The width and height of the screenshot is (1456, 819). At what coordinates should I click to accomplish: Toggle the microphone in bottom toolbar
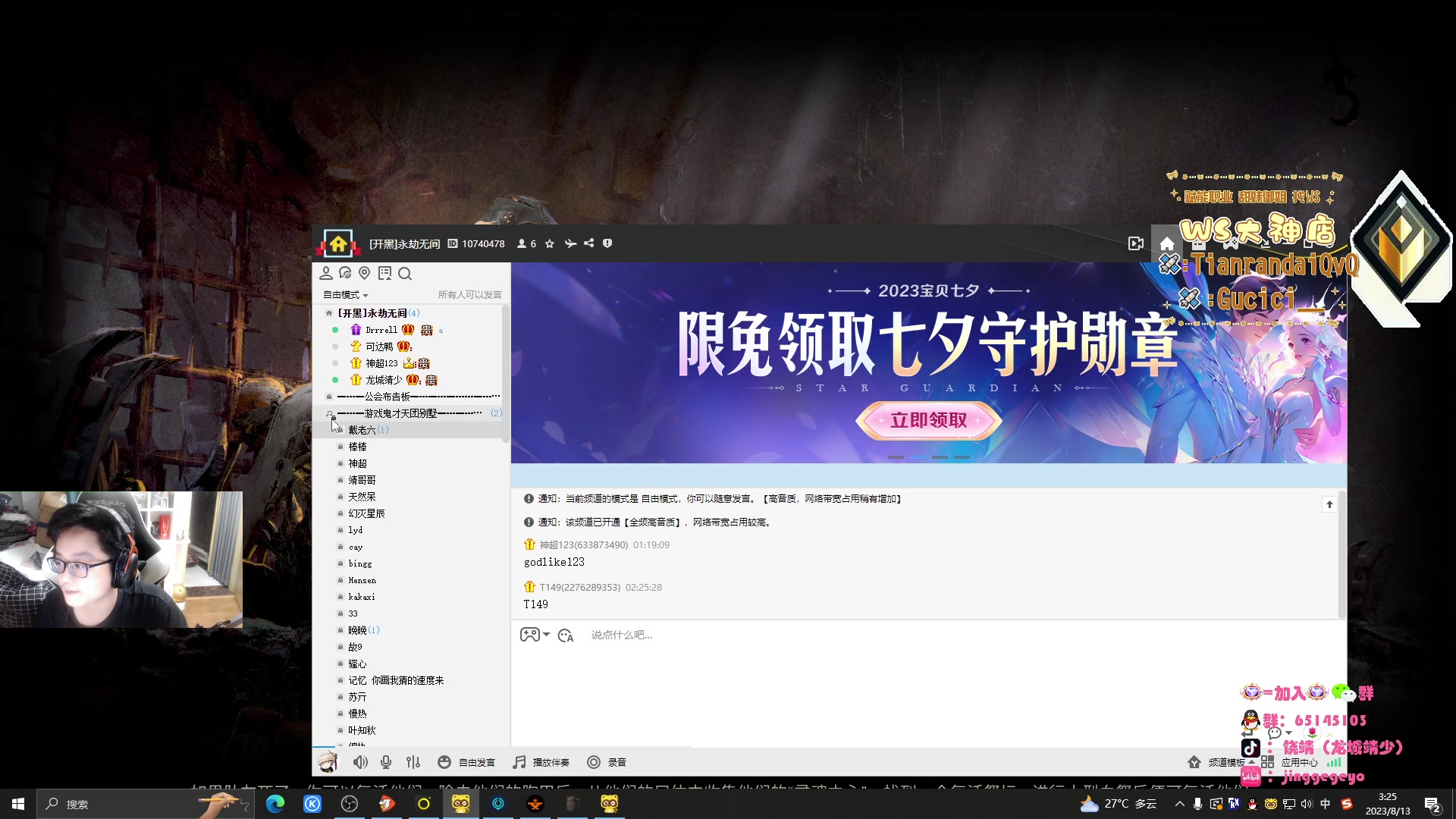pyautogui.click(x=387, y=762)
